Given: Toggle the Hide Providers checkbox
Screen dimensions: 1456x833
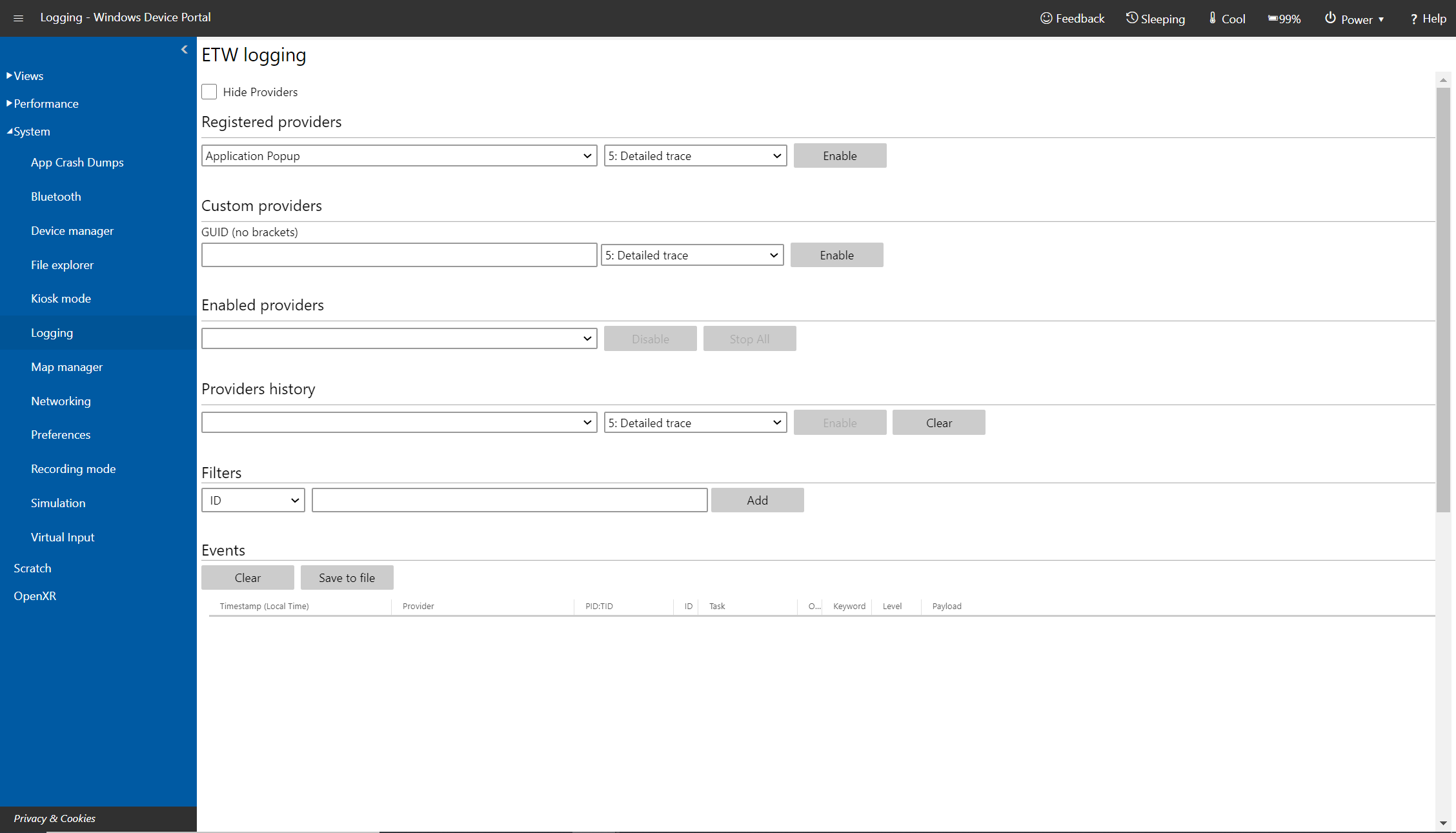Looking at the screenshot, I should (209, 91).
